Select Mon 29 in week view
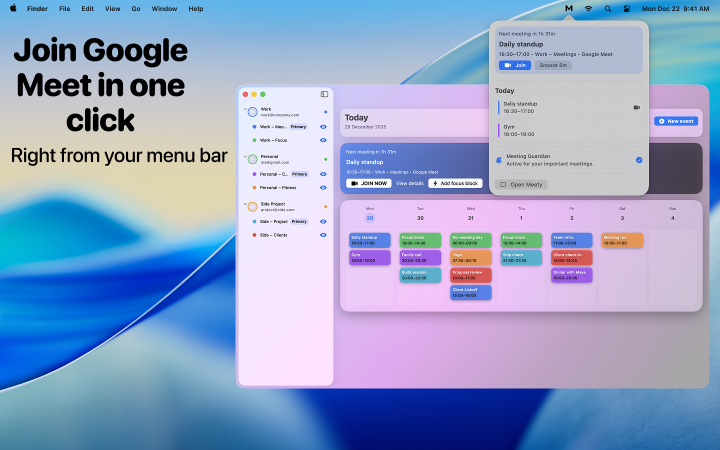This screenshot has width=720, height=450. pos(370,218)
